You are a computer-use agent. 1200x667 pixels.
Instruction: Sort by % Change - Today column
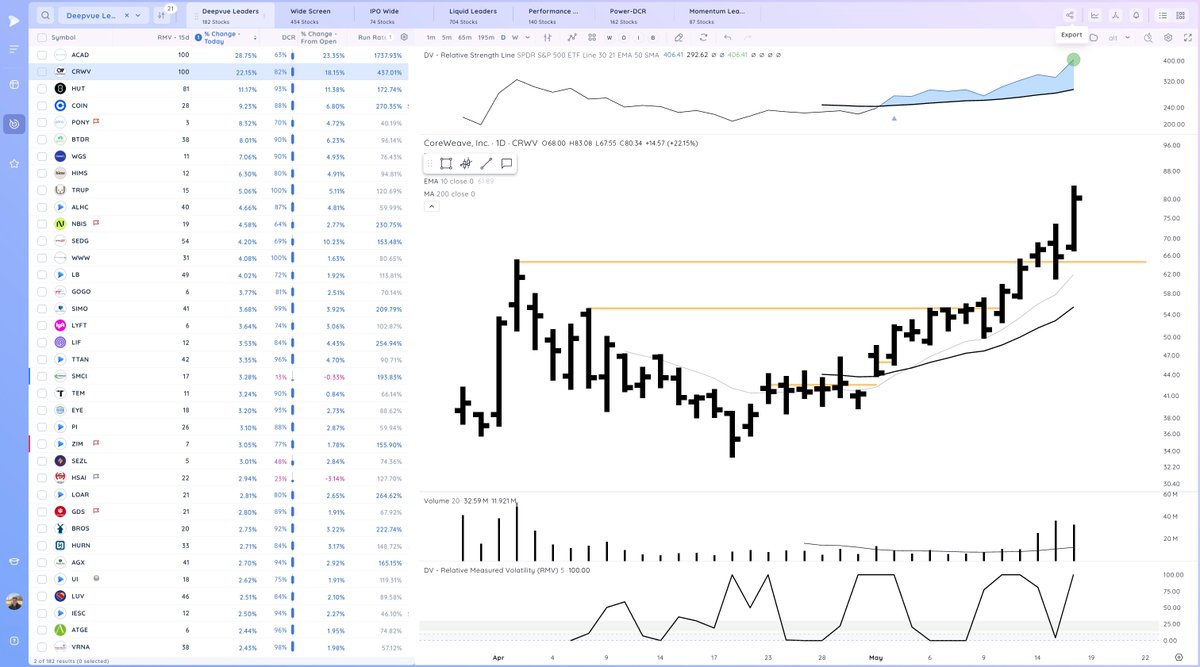coord(224,37)
